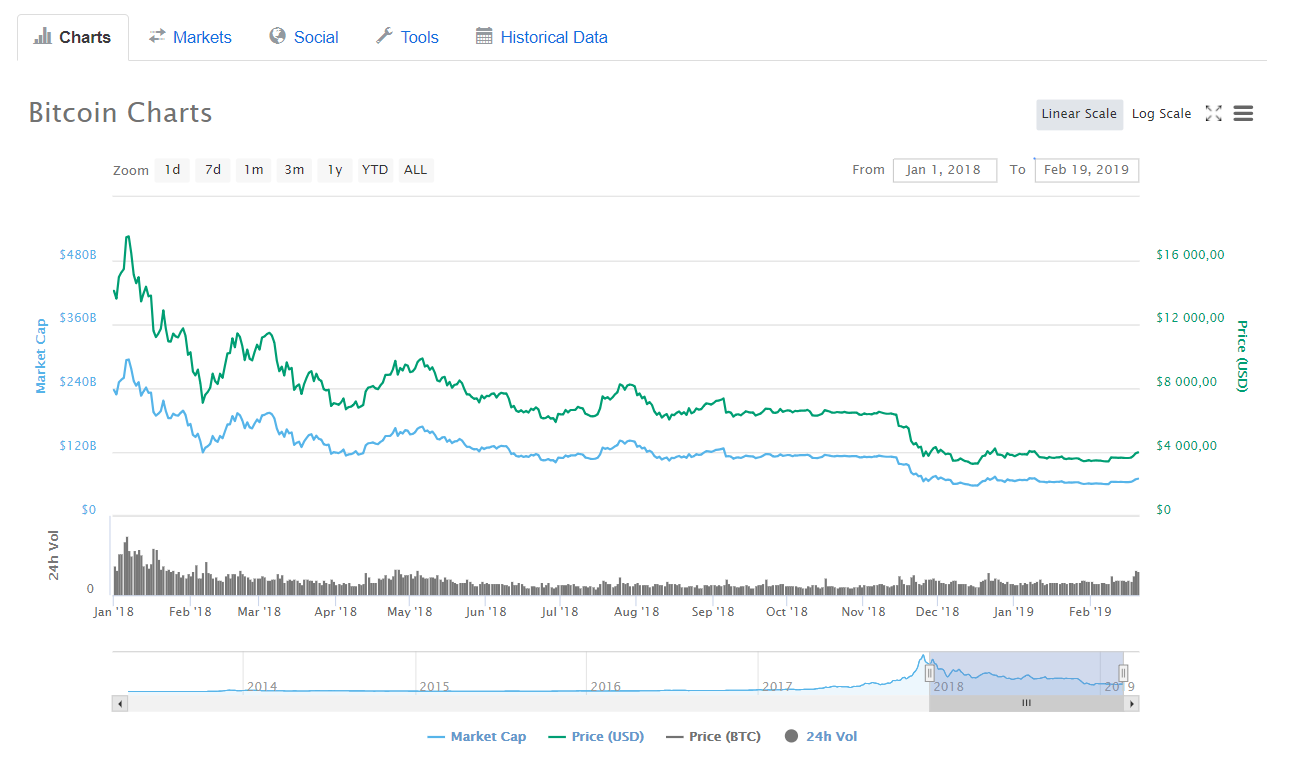Open the Social tab
This screenshot has width=1297, height=773.
304,37
